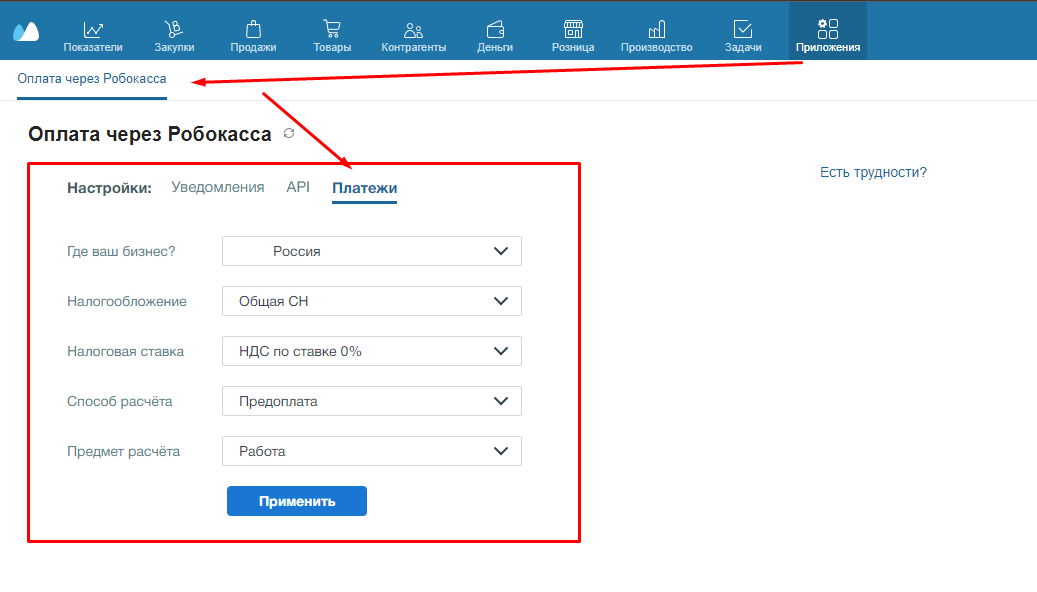Image resolution: width=1037 pixels, height=592 pixels.
Task: Click the Налогообложение field label
Action: click(x=126, y=302)
